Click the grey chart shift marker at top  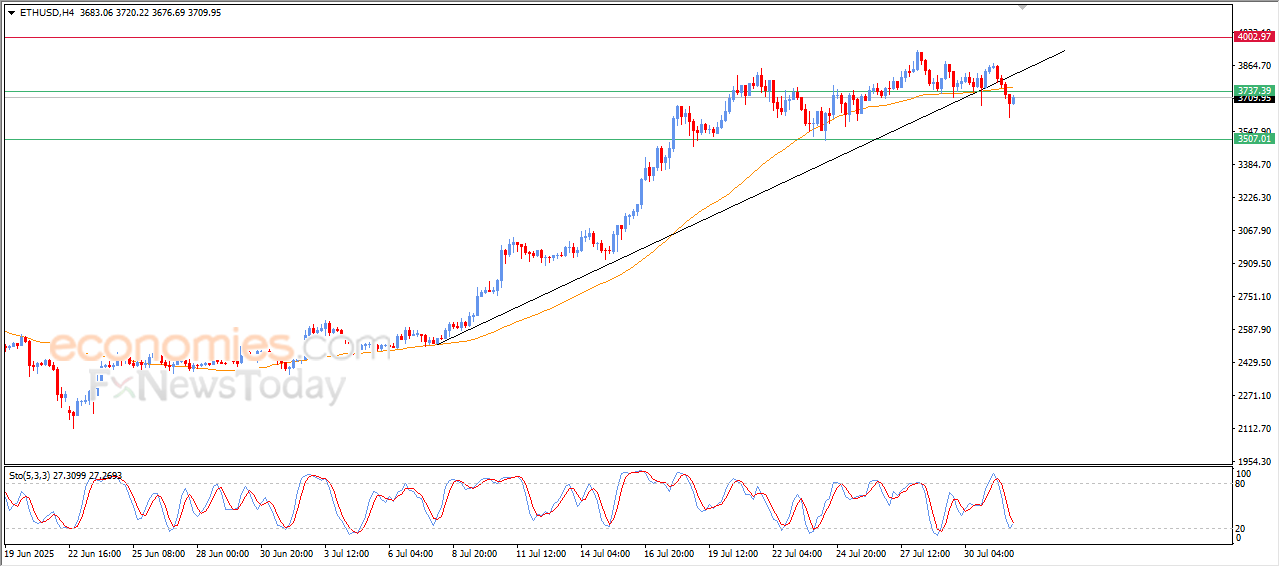(1021, 7)
